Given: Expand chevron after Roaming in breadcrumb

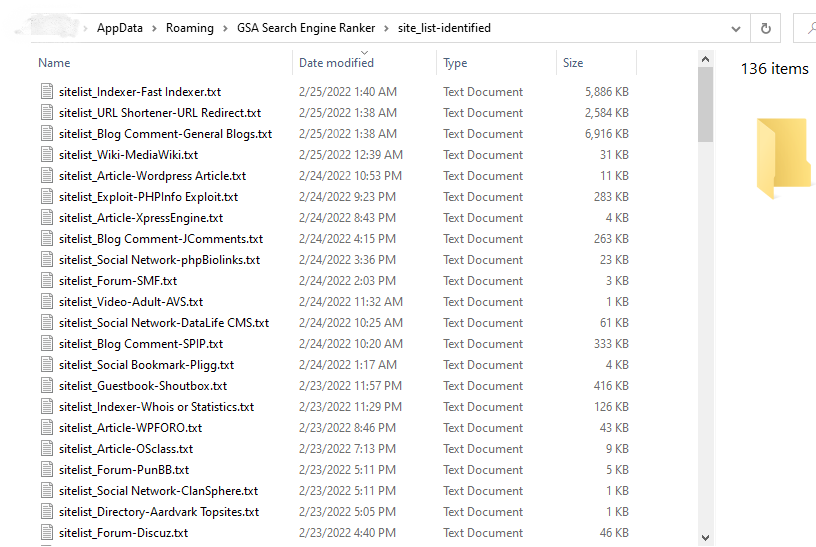Looking at the screenshot, I should pos(225,28).
